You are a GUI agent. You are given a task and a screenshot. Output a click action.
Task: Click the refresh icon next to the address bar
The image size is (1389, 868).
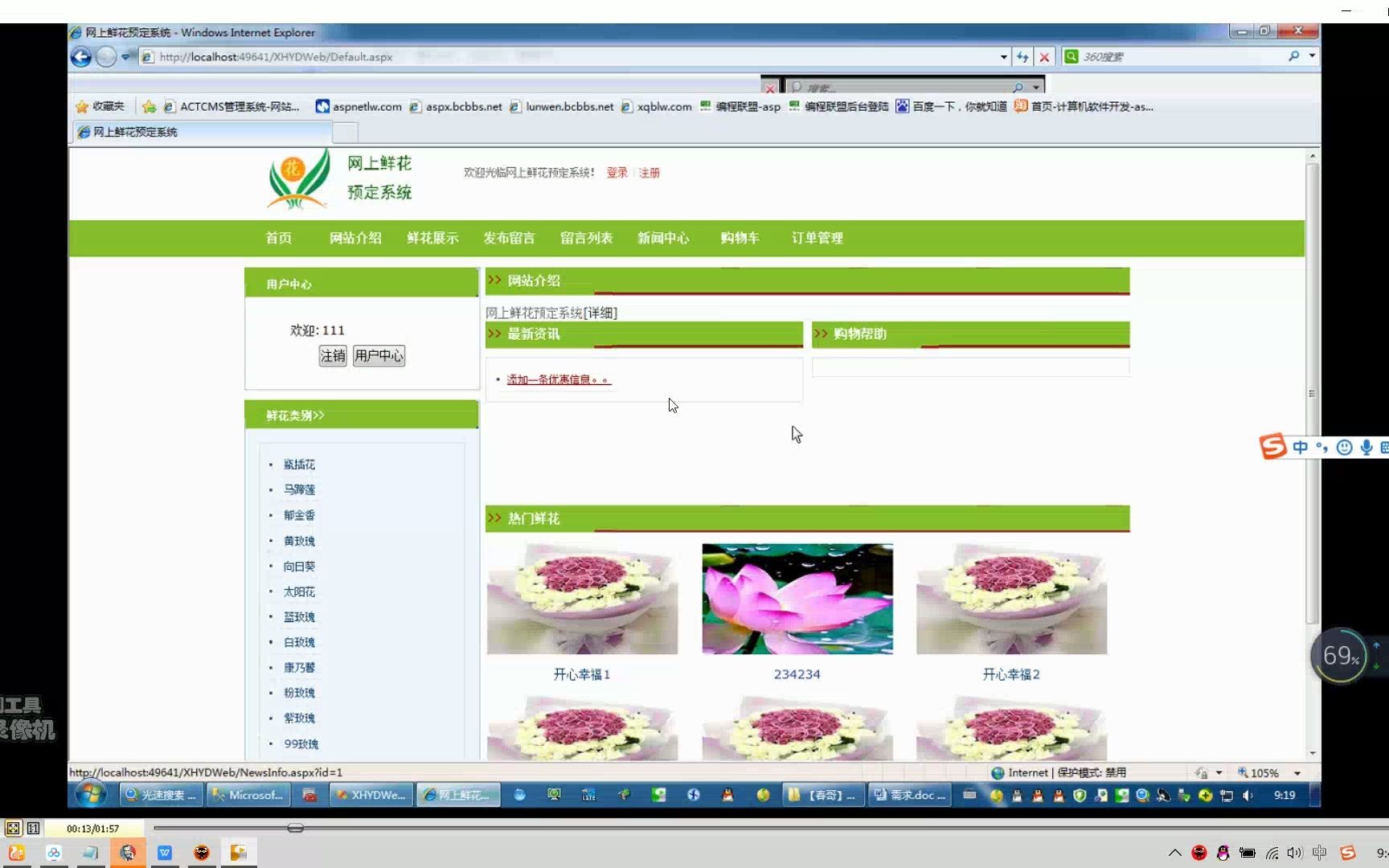pyautogui.click(x=1022, y=57)
